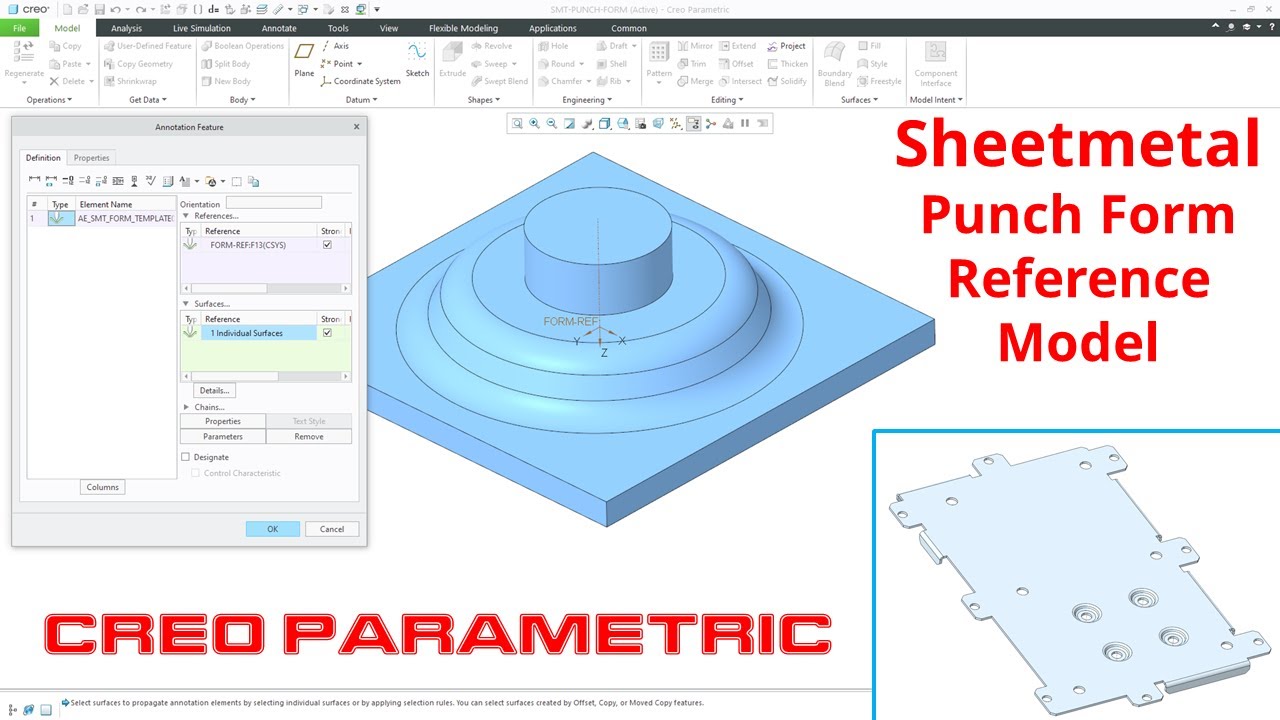
Task: Switch to the Annotate ribbon tab
Action: (x=279, y=28)
